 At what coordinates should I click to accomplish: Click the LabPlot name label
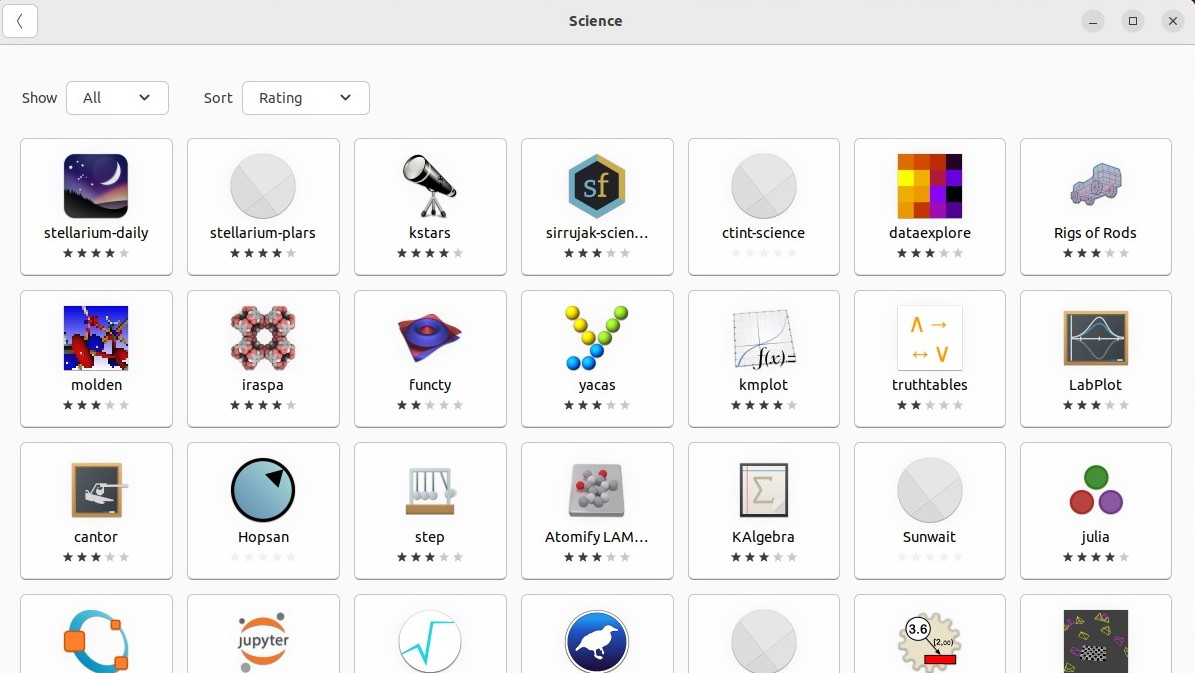(x=1095, y=385)
